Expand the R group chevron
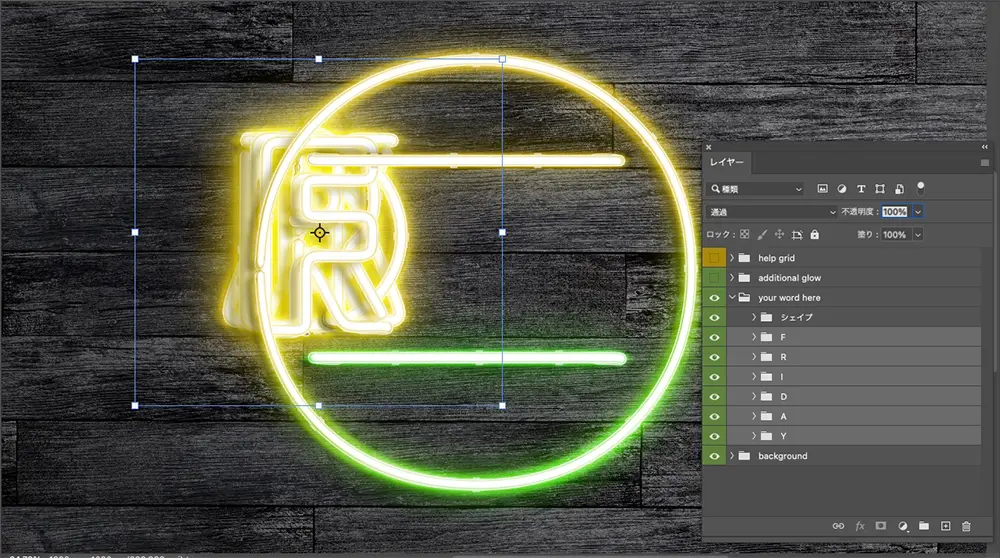The image size is (1000, 558). (x=754, y=356)
